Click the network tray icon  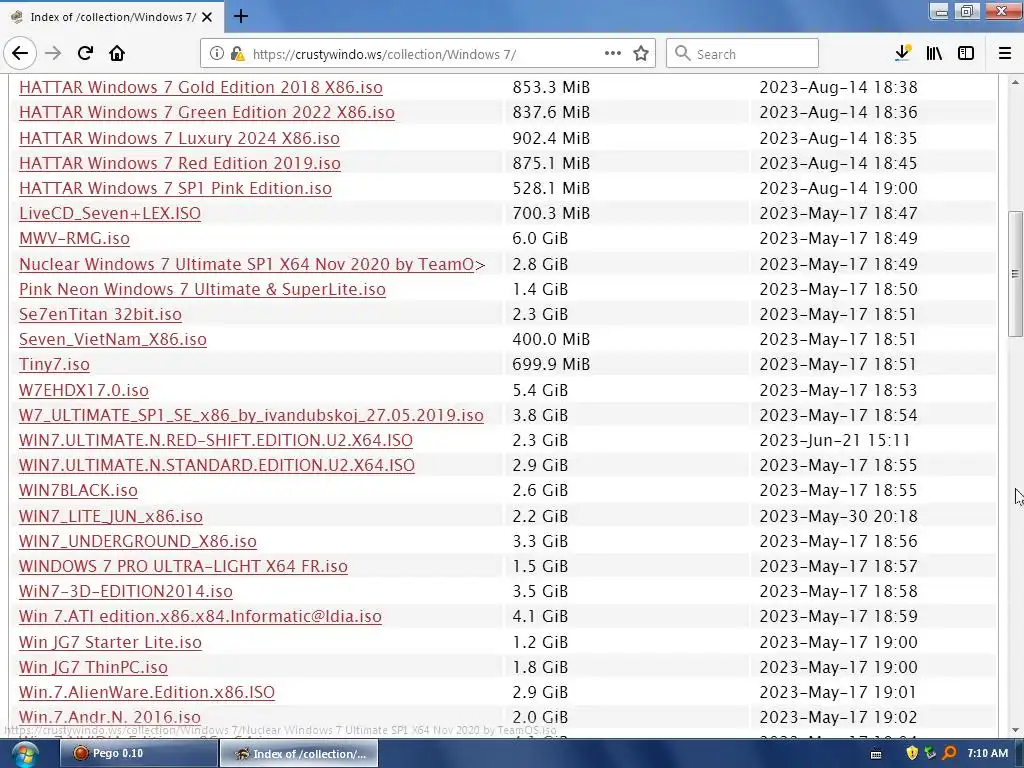[930, 754]
